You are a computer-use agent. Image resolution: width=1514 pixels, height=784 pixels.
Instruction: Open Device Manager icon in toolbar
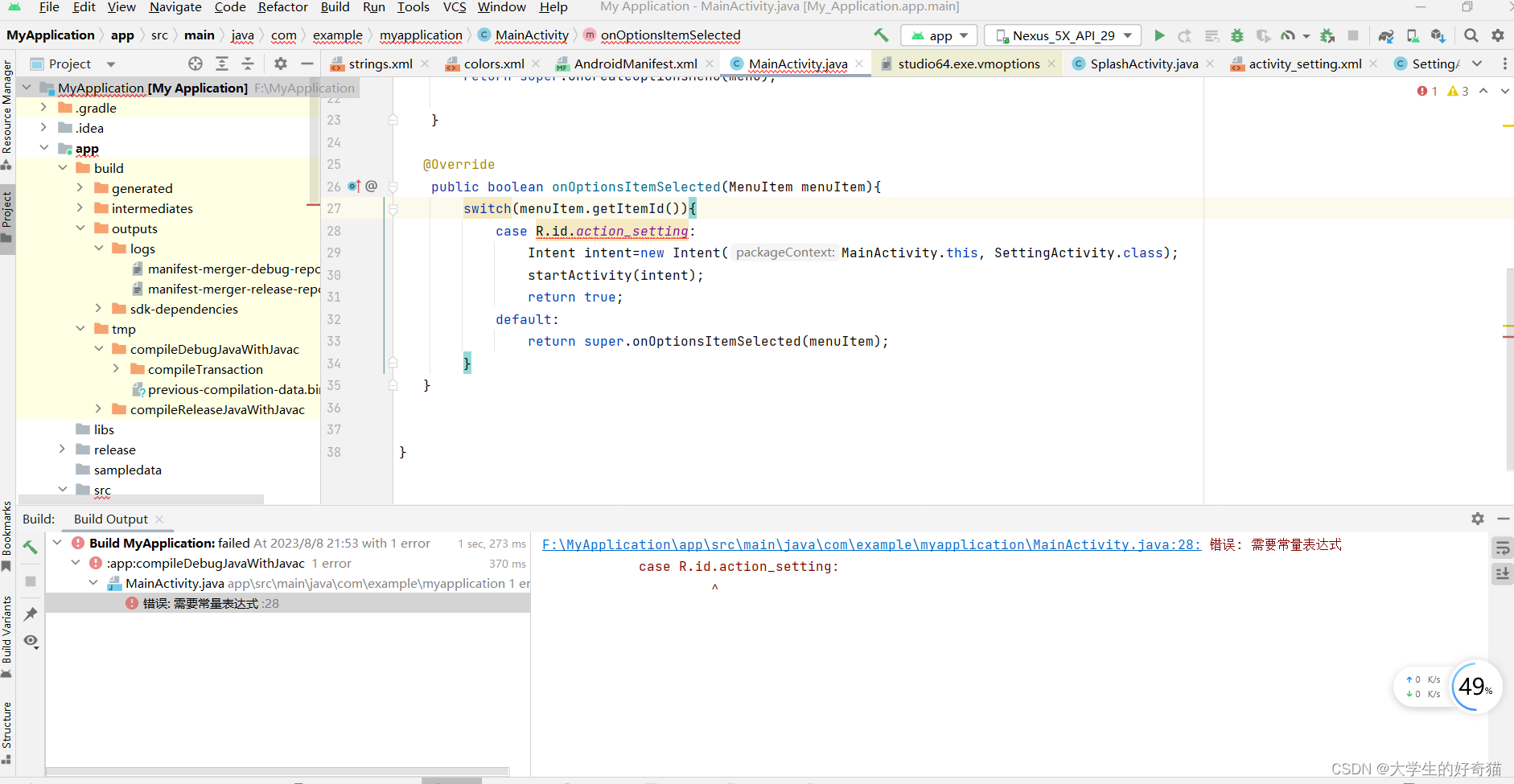(x=1413, y=35)
